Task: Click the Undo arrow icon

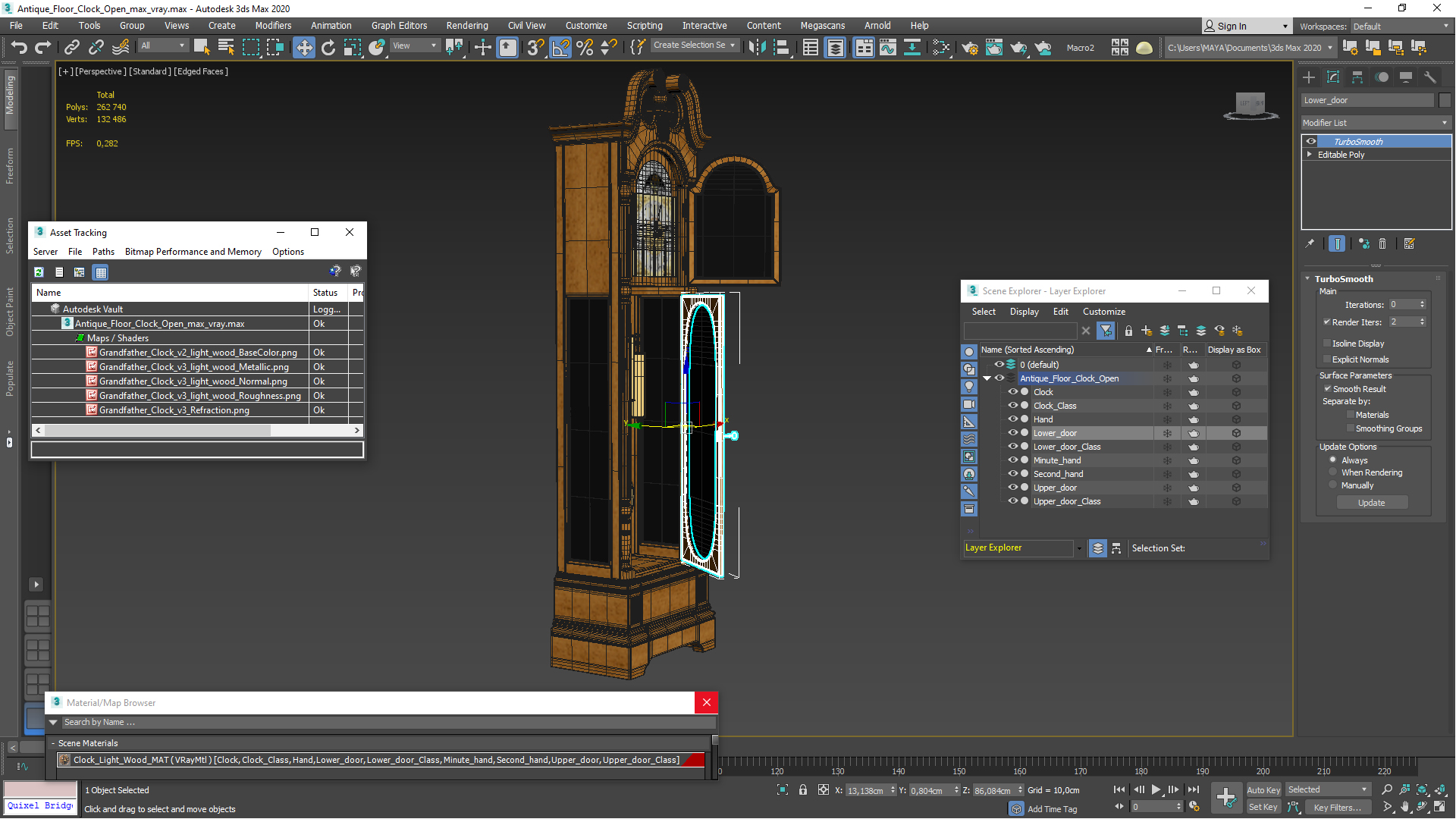Action: tap(19, 48)
